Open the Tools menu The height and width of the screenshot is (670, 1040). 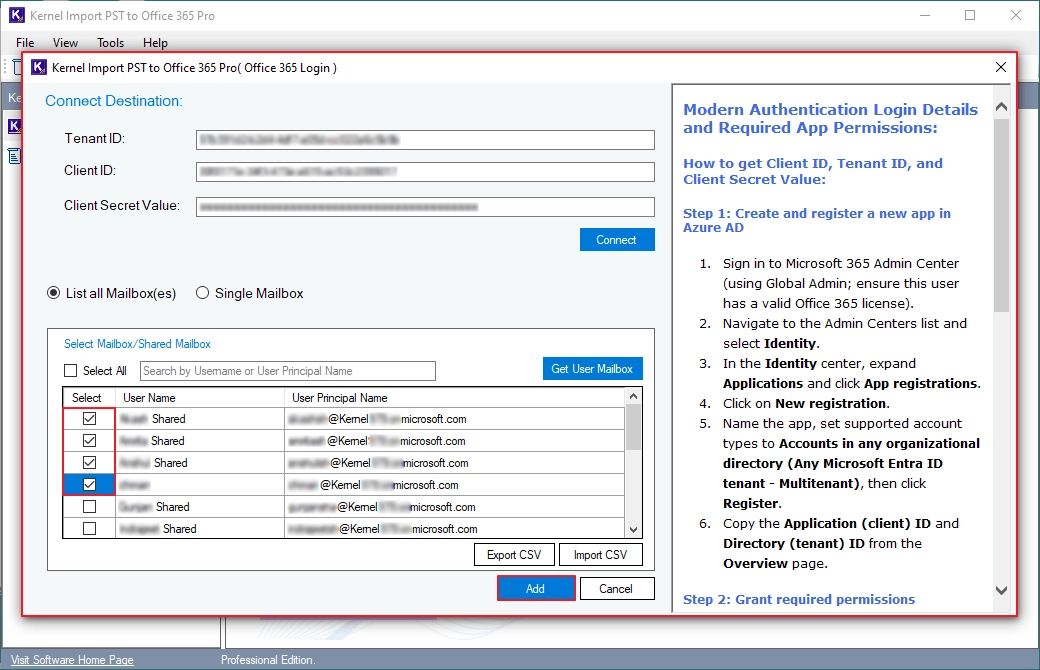pyautogui.click(x=110, y=42)
